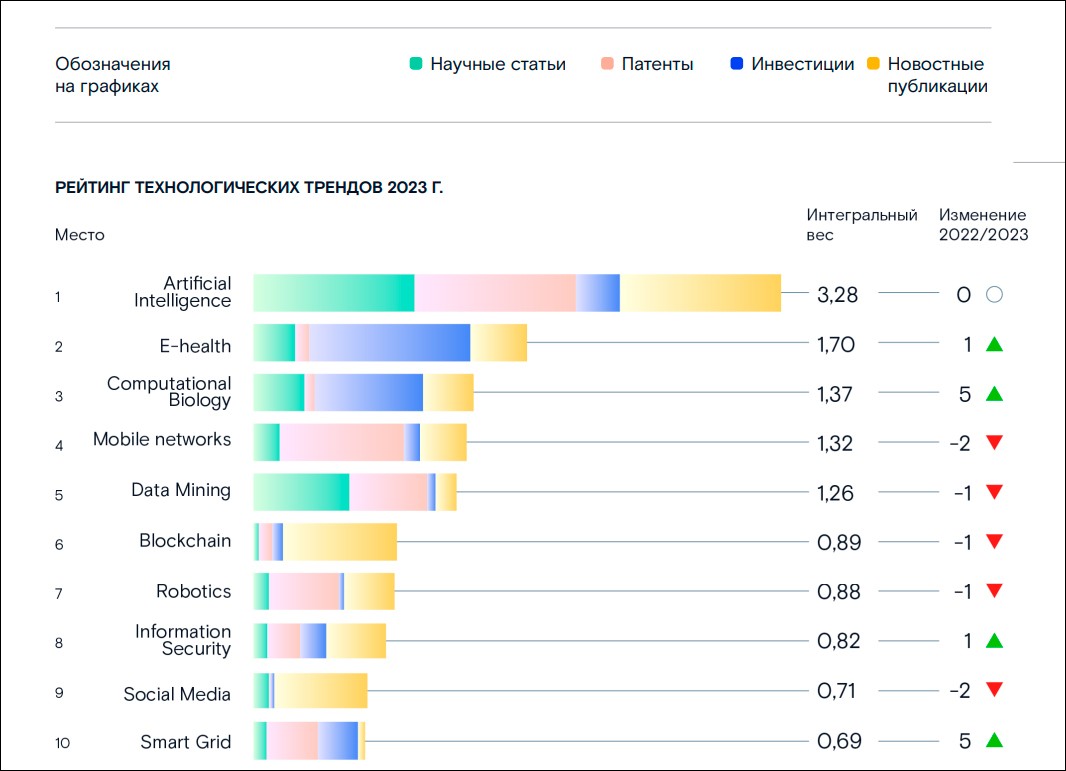1066x771 pixels.
Task: Click the 1,26 integral weight value
Action: pyautogui.click(x=836, y=493)
